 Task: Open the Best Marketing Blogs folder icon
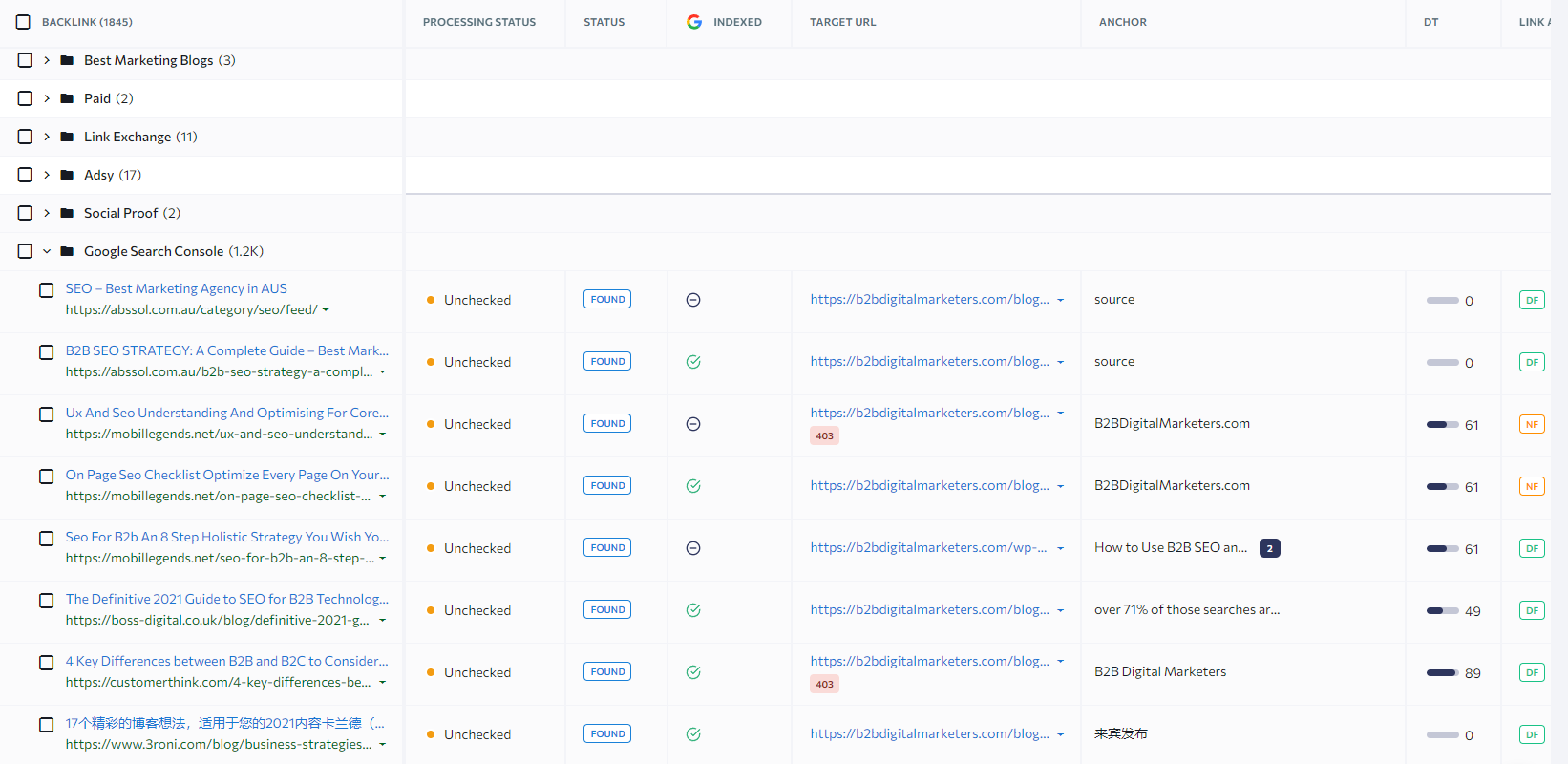(67, 60)
